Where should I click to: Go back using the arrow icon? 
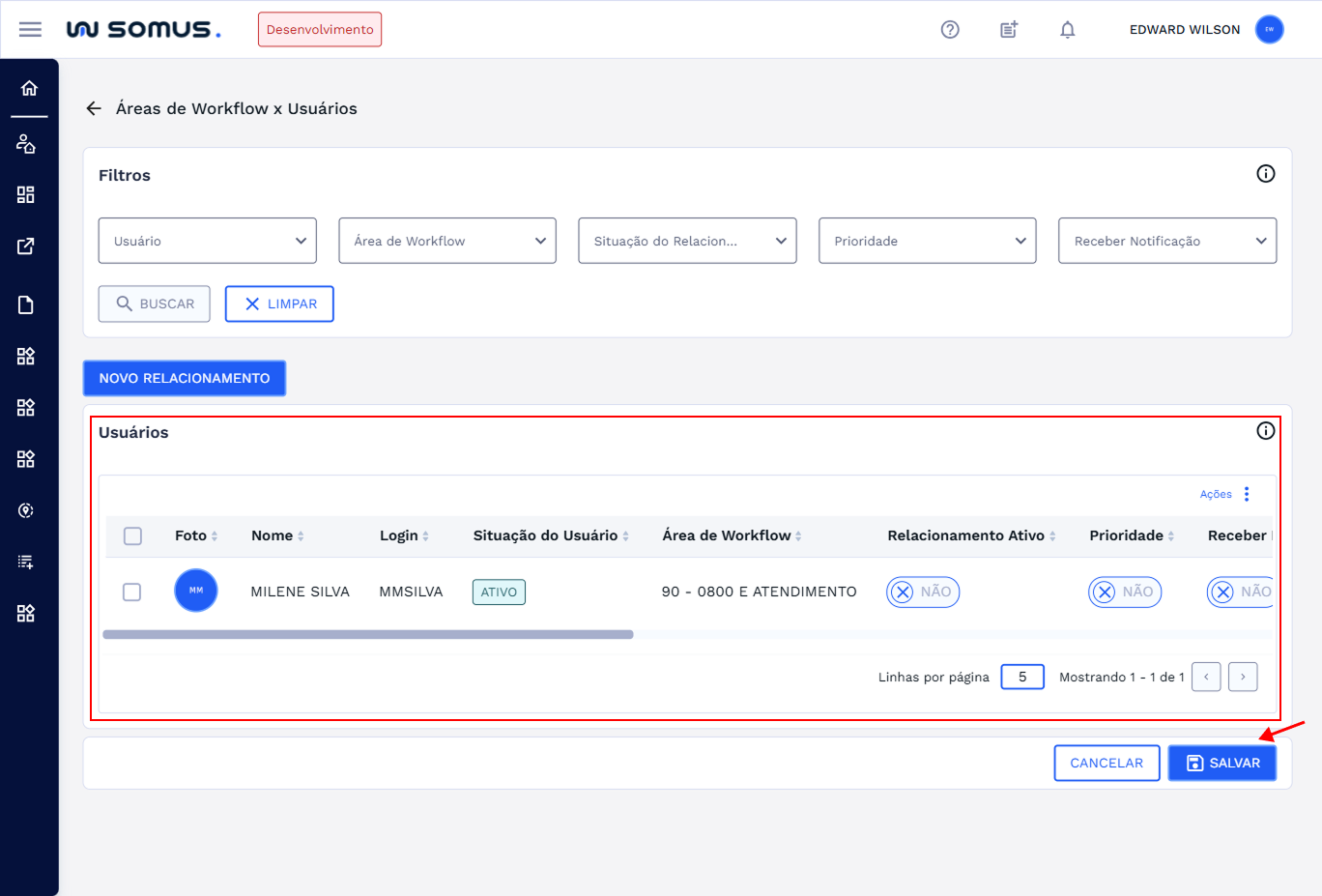point(94,108)
